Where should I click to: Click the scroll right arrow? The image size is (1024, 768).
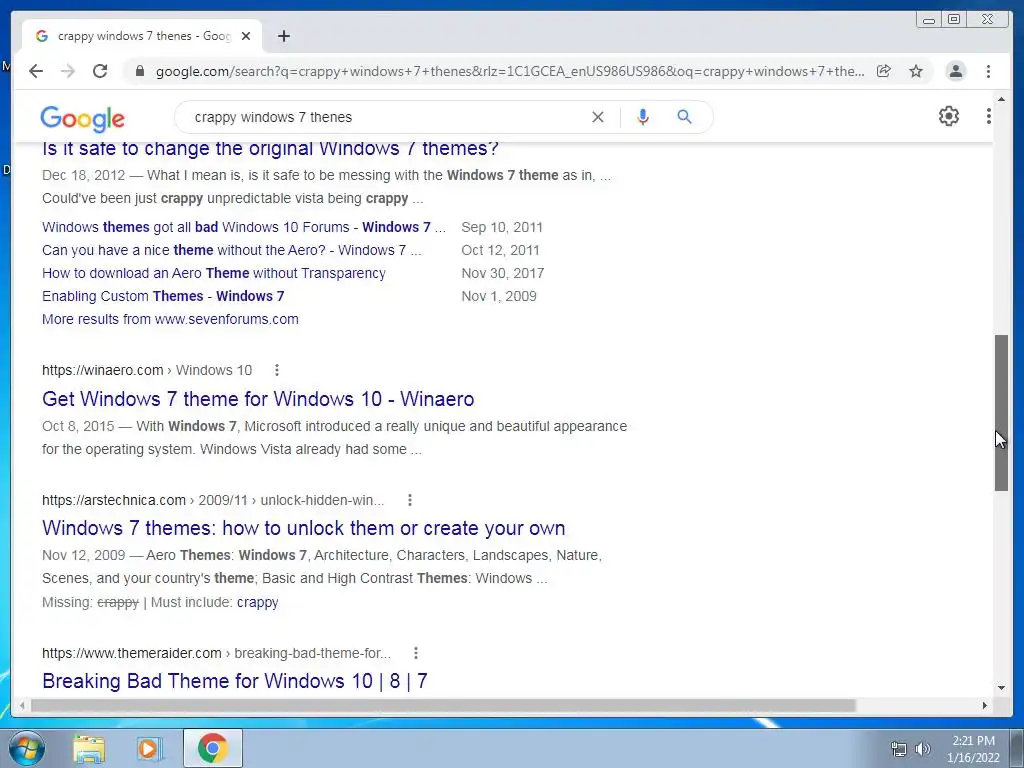[985, 705]
